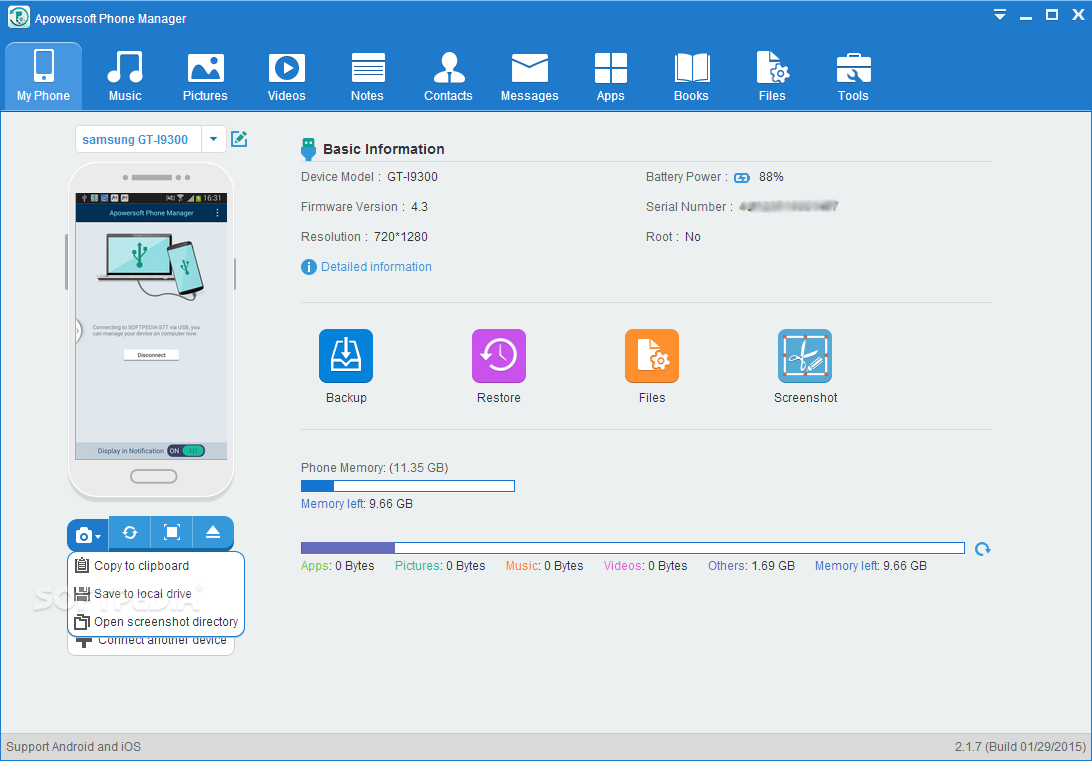1092x761 pixels.
Task: Select the My Phone tab icon
Action: pos(43,66)
